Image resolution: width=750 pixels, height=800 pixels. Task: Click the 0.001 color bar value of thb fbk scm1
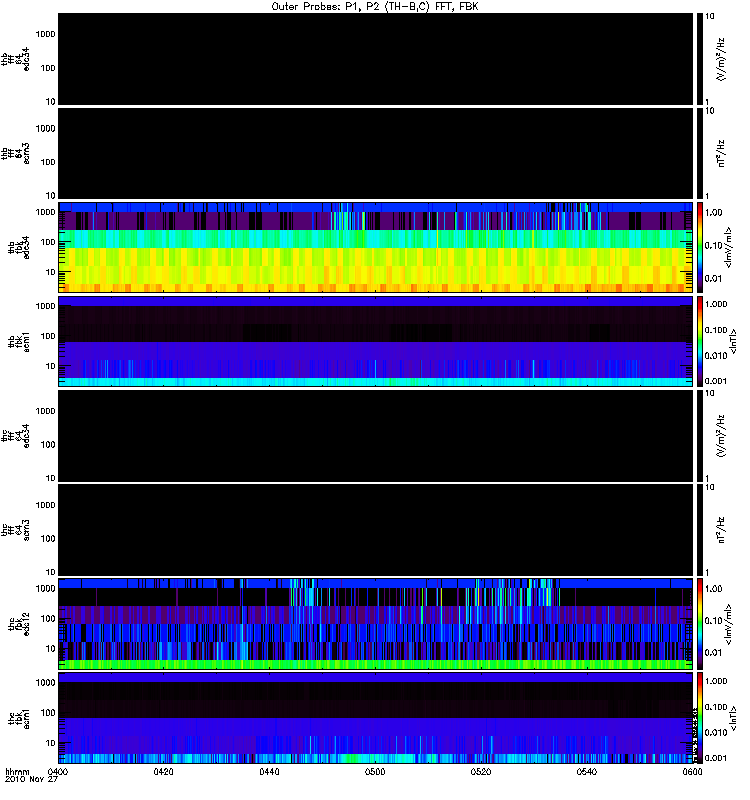[716, 381]
